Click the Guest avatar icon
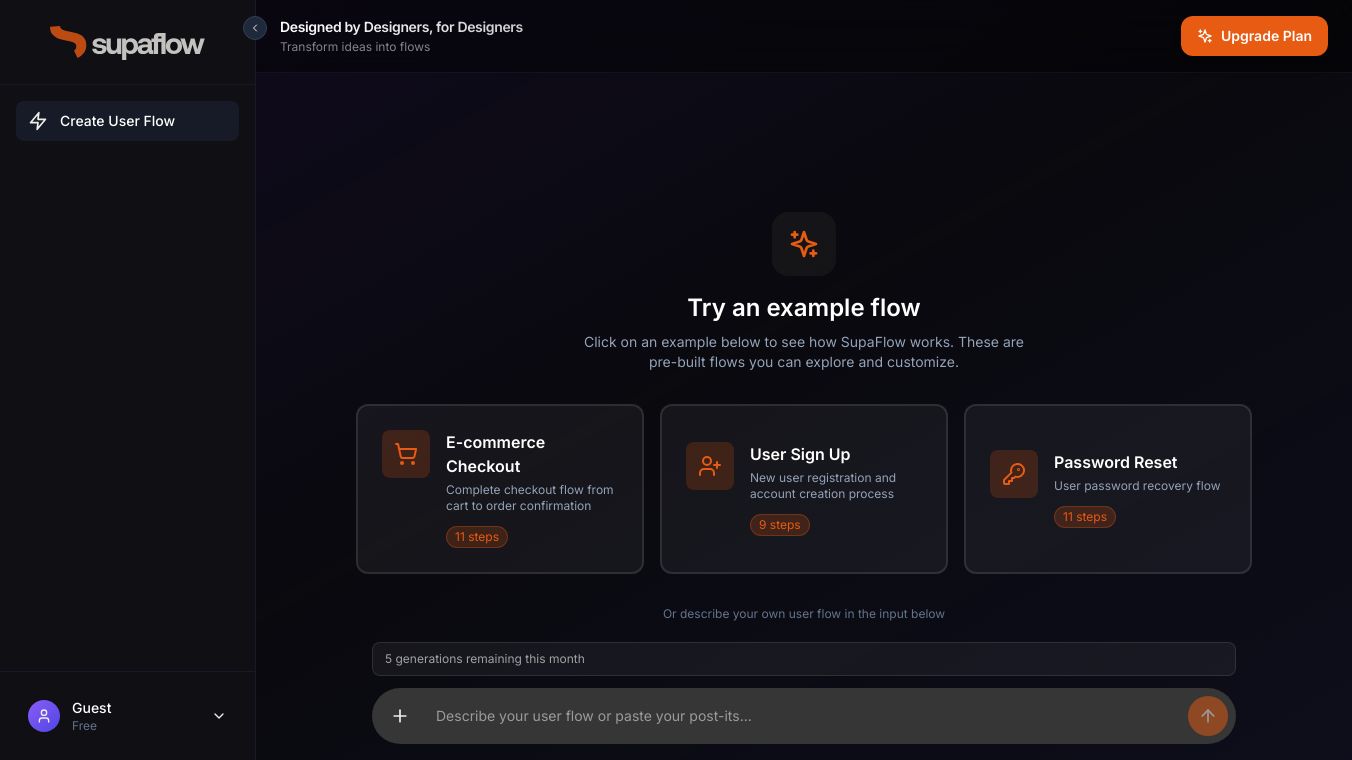The height and width of the screenshot is (760, 1352). [x=44, y=716]
